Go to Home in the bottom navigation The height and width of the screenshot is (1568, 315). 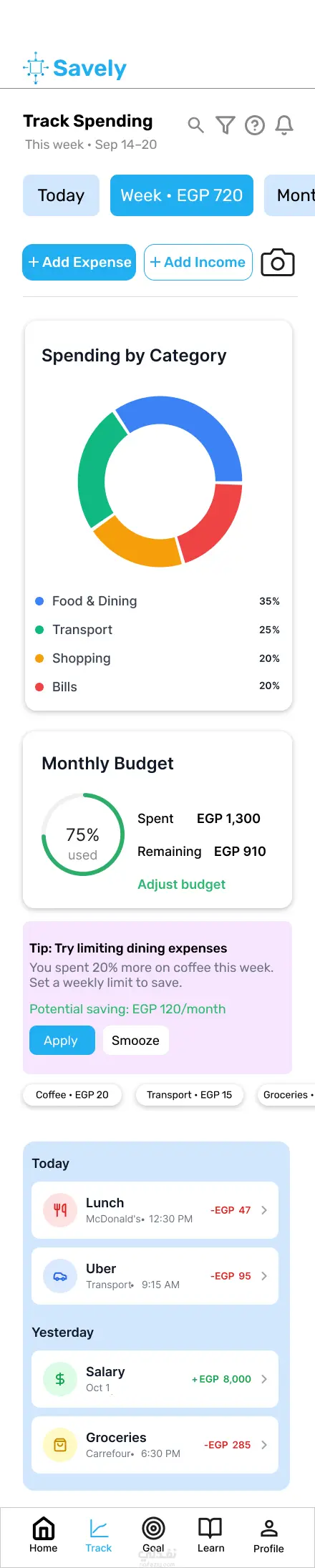(x=44, y=1534)
